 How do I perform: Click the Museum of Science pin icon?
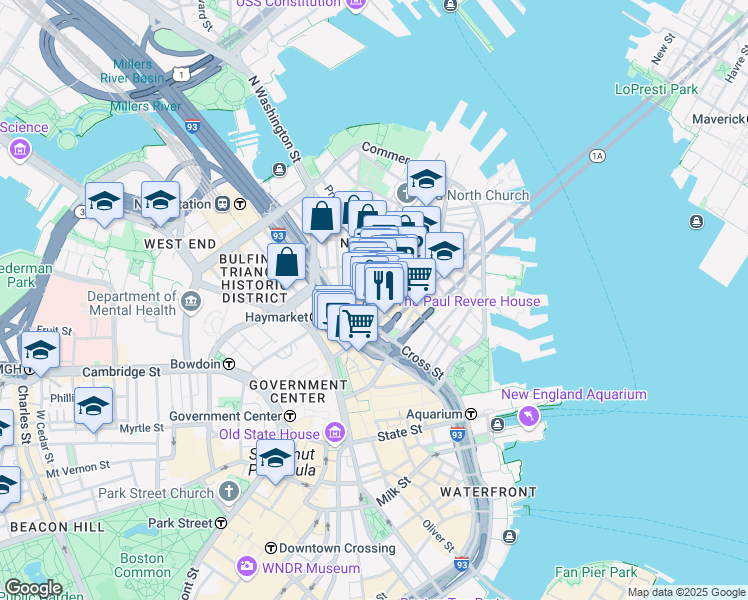(20, 149)
